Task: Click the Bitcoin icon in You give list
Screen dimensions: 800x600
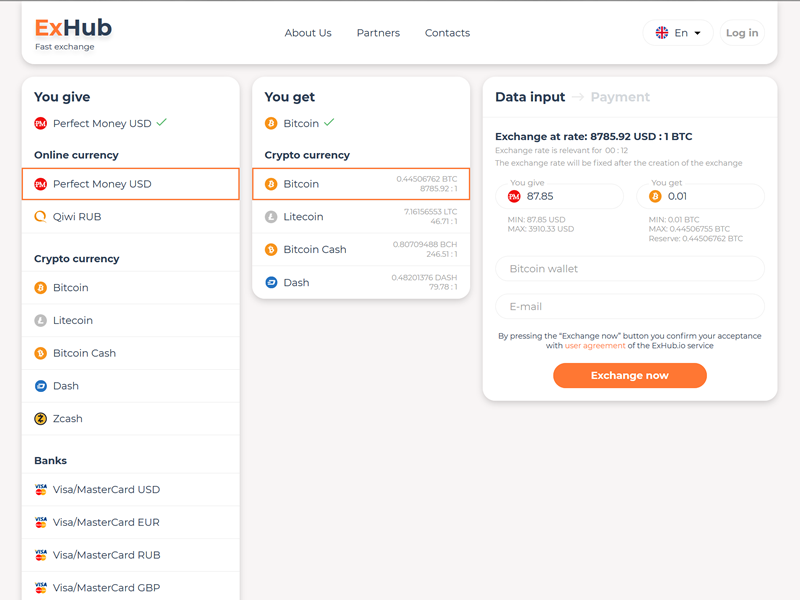Action: coord(40,288)
